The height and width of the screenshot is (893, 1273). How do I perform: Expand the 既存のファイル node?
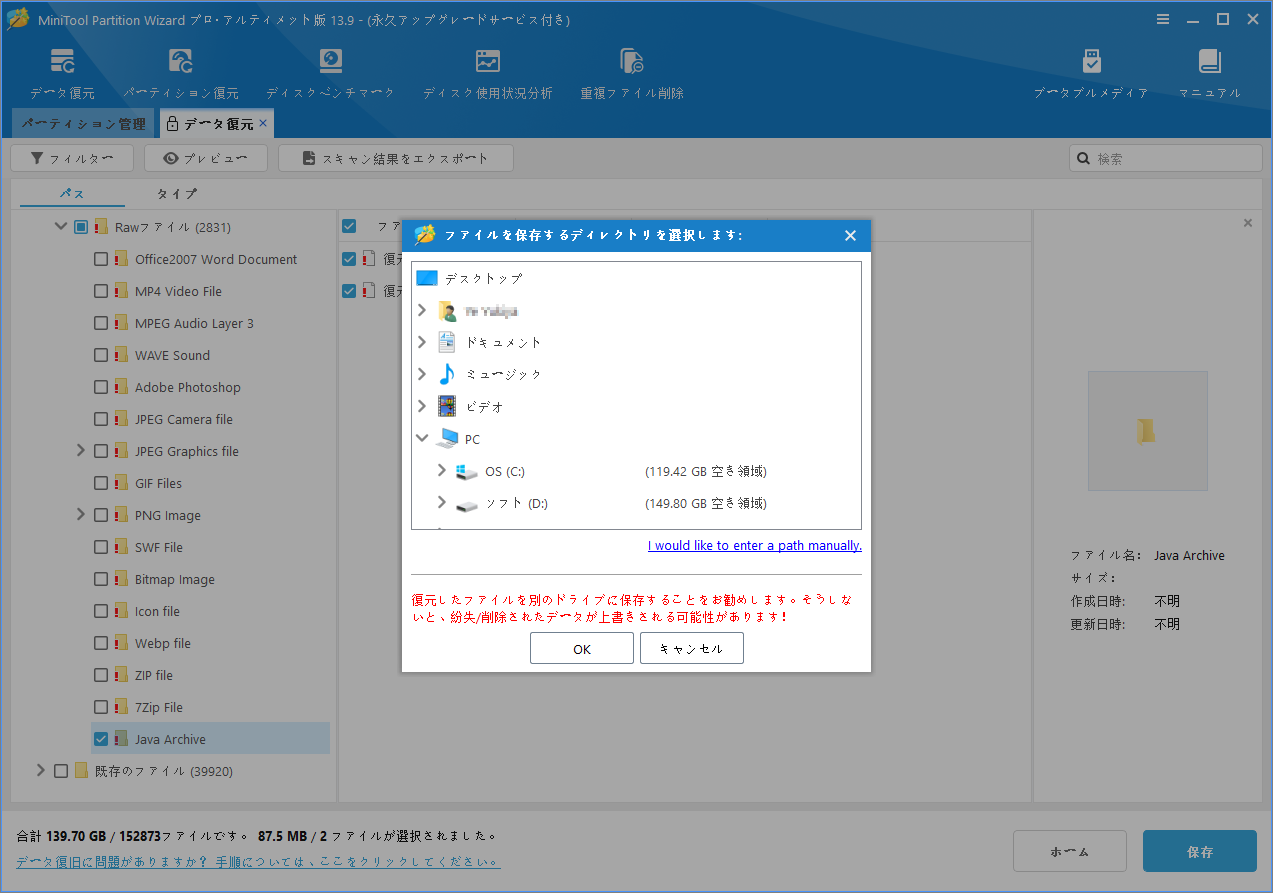(x=41, y=771)
